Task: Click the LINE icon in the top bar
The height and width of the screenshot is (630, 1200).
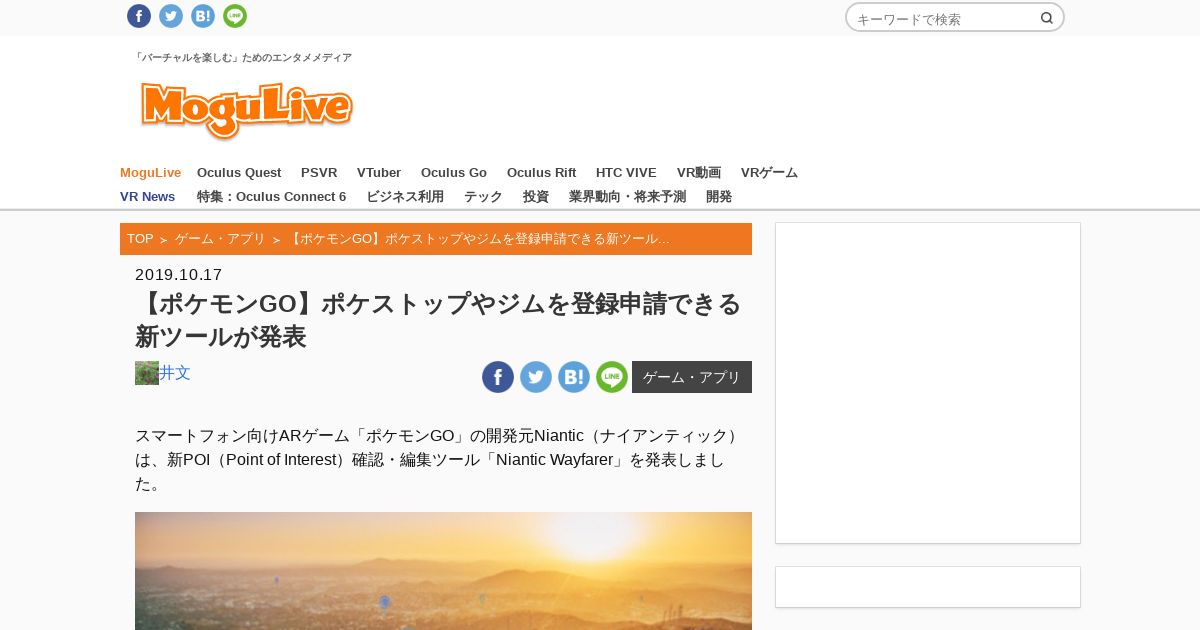Action: [235, 16]
